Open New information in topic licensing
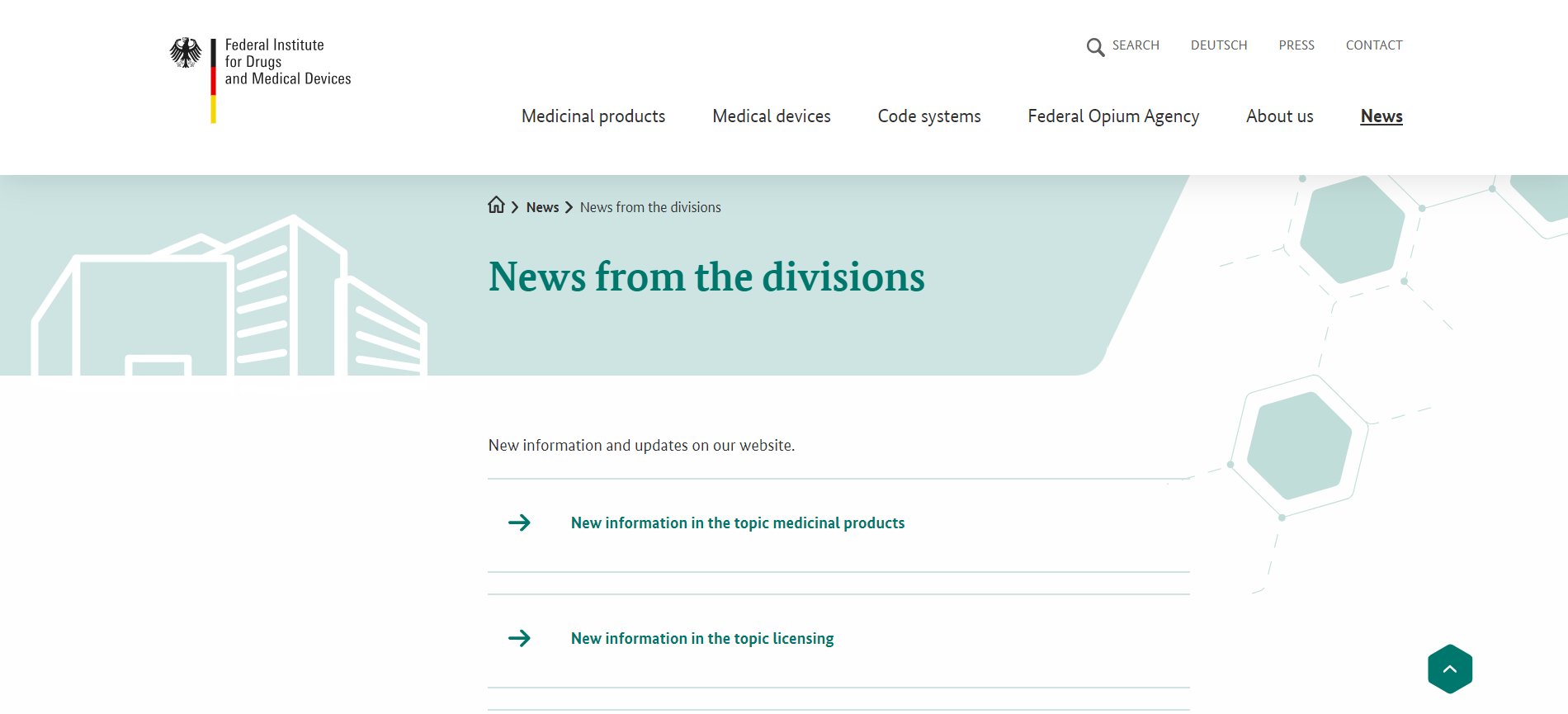The height and width of the screenshot is (714, 1568). coord(701,638)
